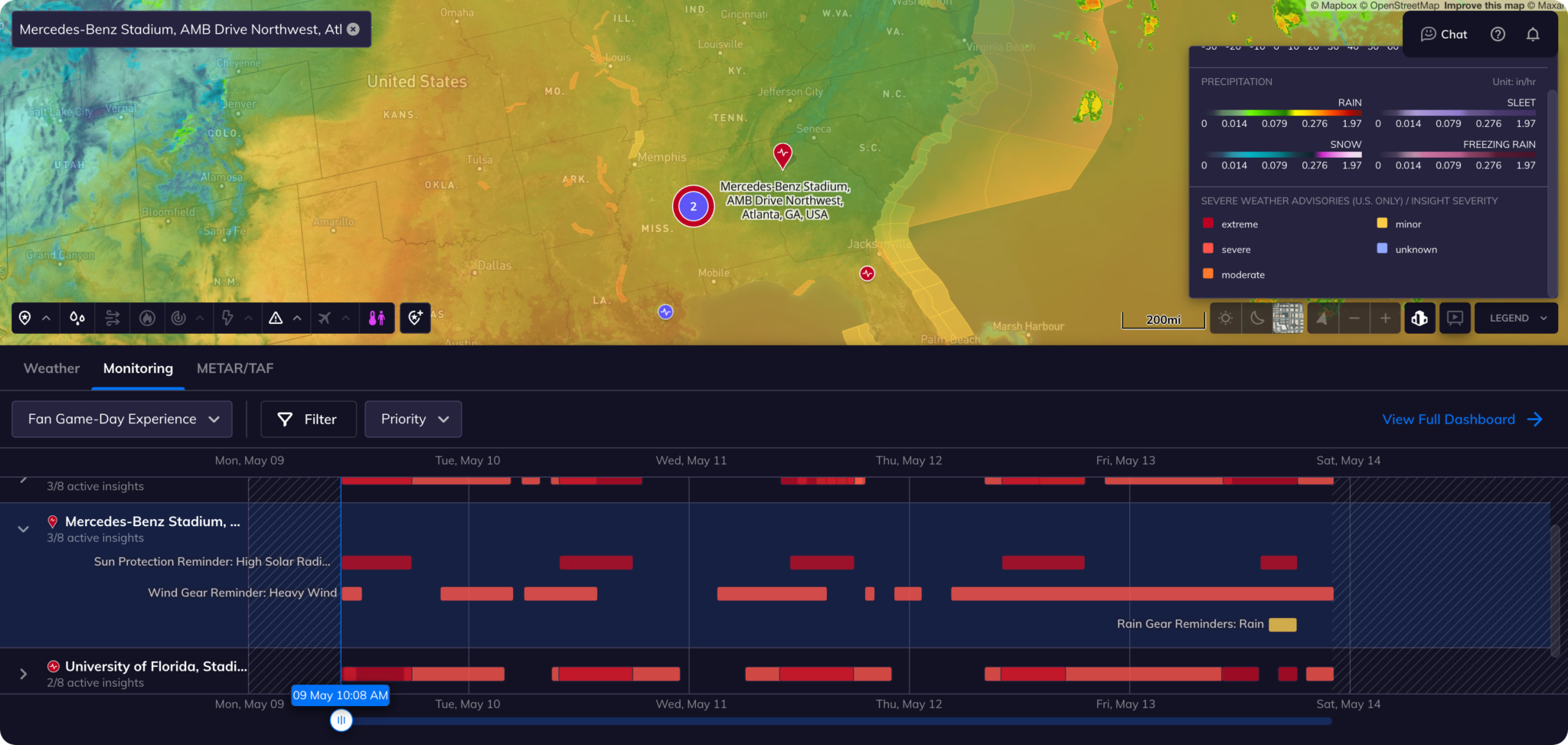The image size is (1568, 745).
Task: Enable the wind layer icon
Action: tap(113, 318)
